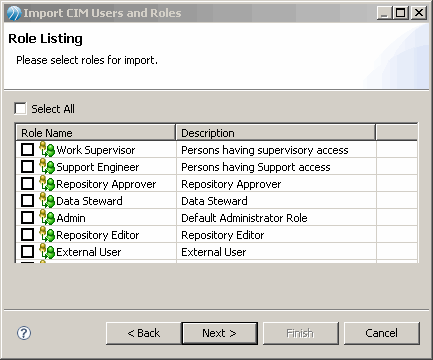This screenshot has width=433, height=360.
Task: Return with the Back button
Action: click(144, 333)
